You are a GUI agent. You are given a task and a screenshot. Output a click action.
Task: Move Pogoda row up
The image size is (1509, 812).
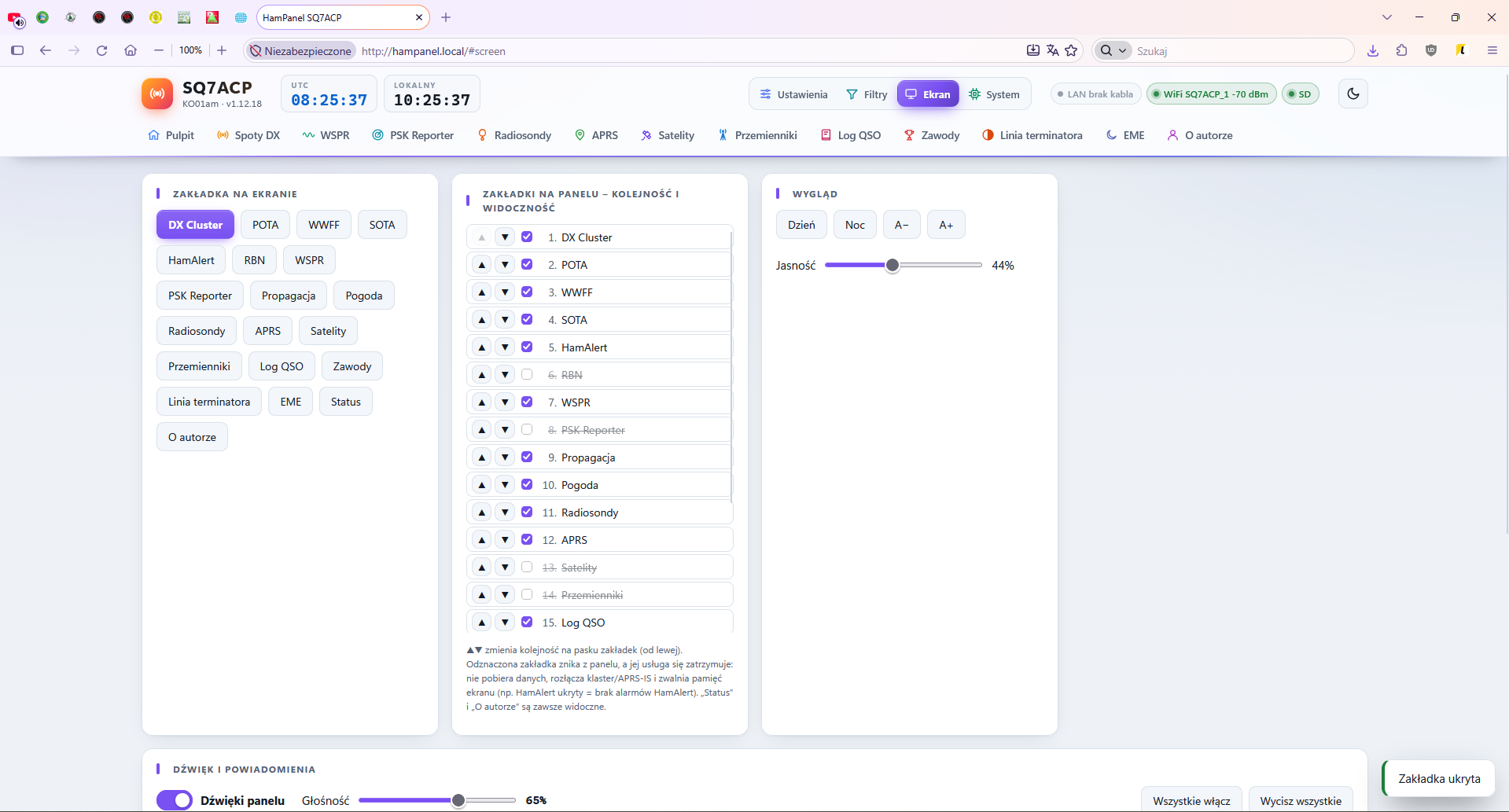(482, 485)
